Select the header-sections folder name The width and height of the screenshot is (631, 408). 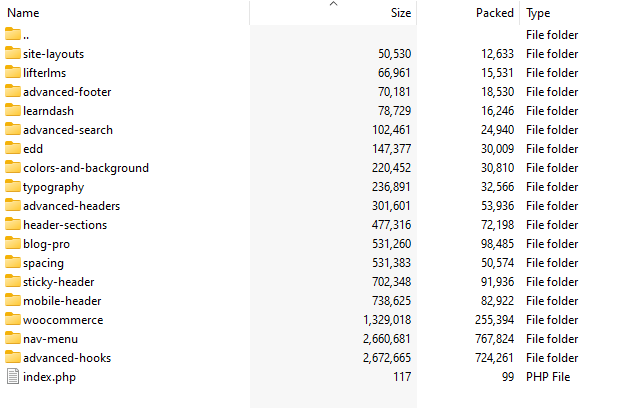(x=65, y=225)
